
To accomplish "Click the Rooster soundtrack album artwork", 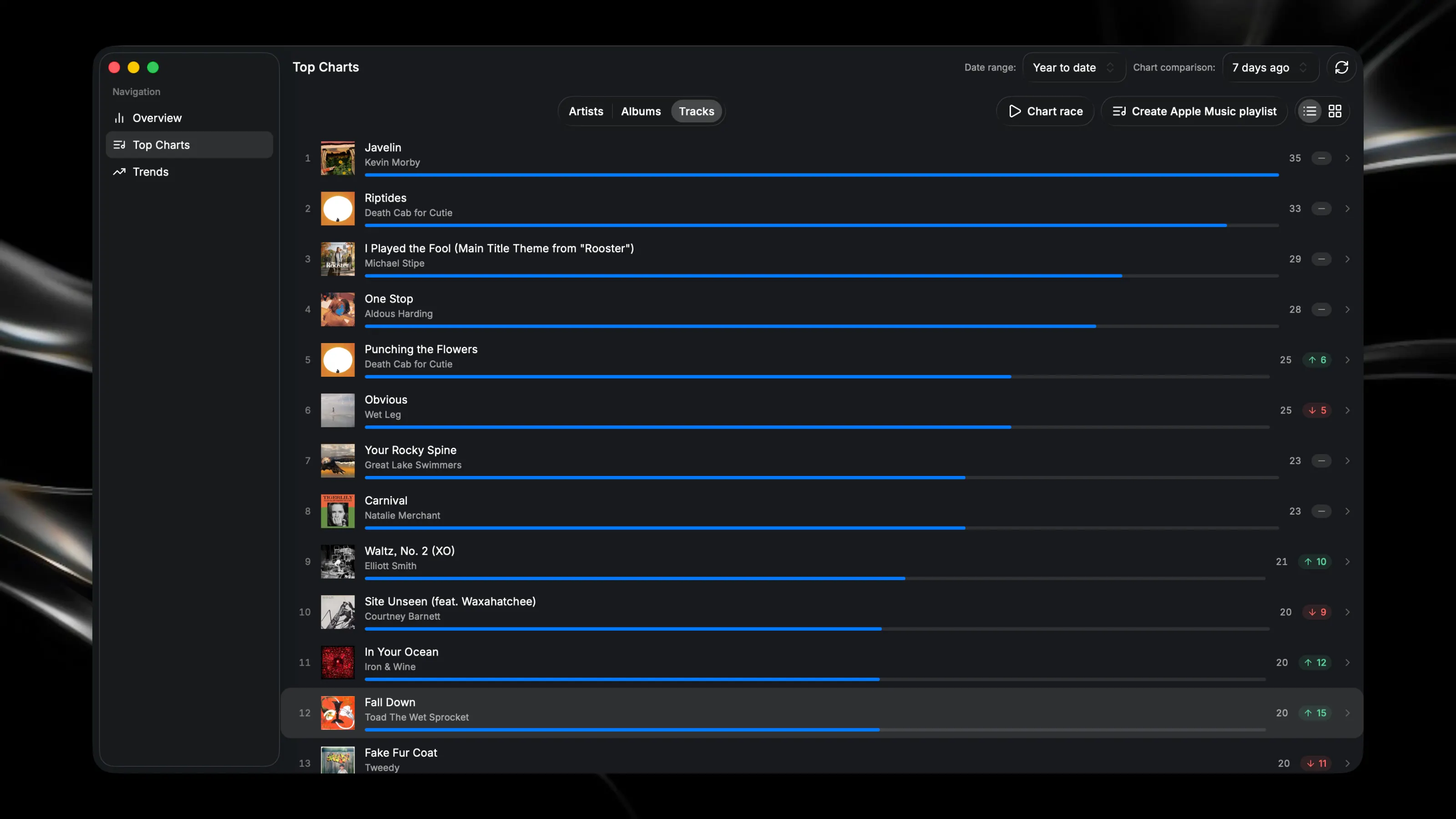I will [338, 259].
